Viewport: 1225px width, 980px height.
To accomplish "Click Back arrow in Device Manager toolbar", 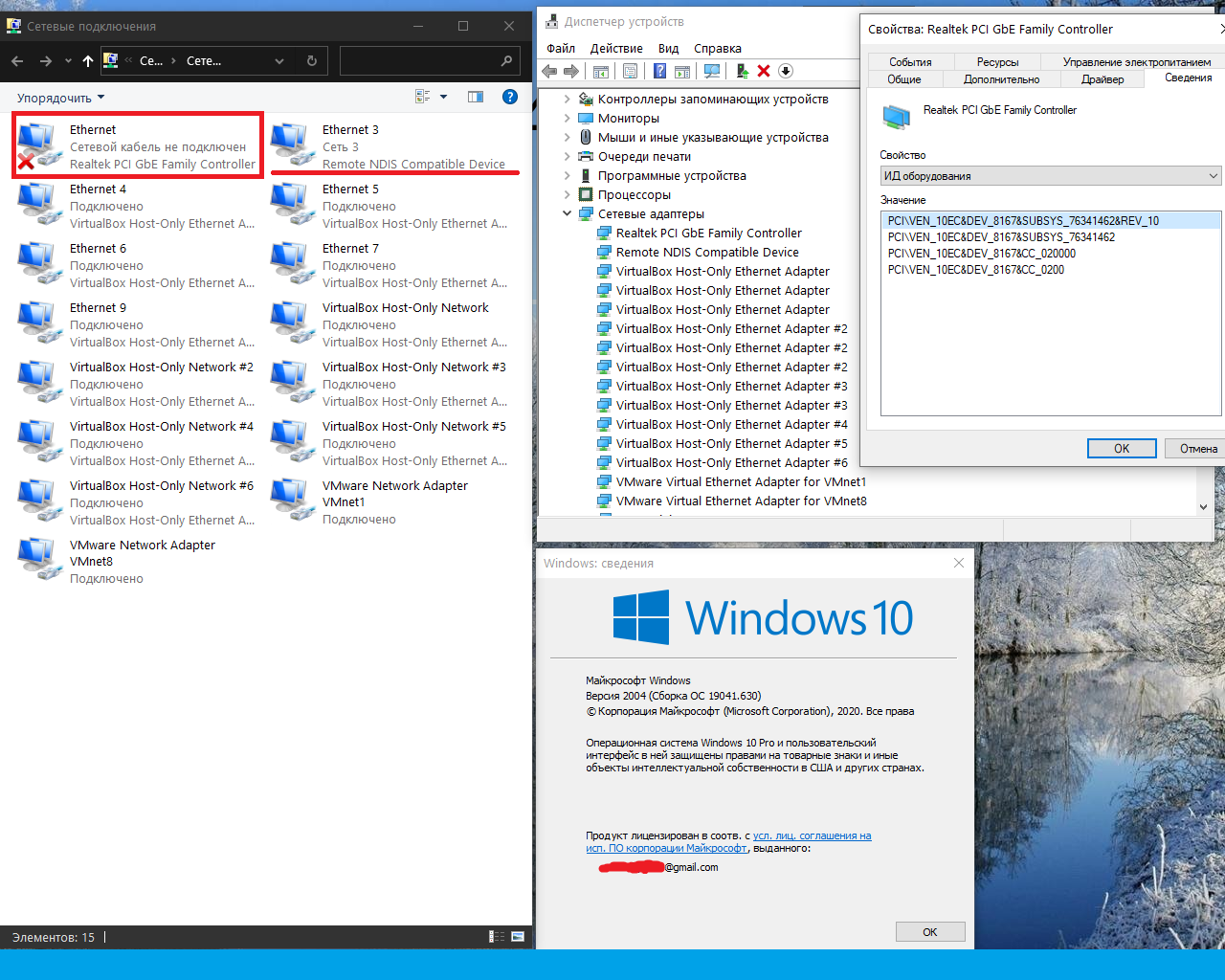I will (x=549, y=71).
